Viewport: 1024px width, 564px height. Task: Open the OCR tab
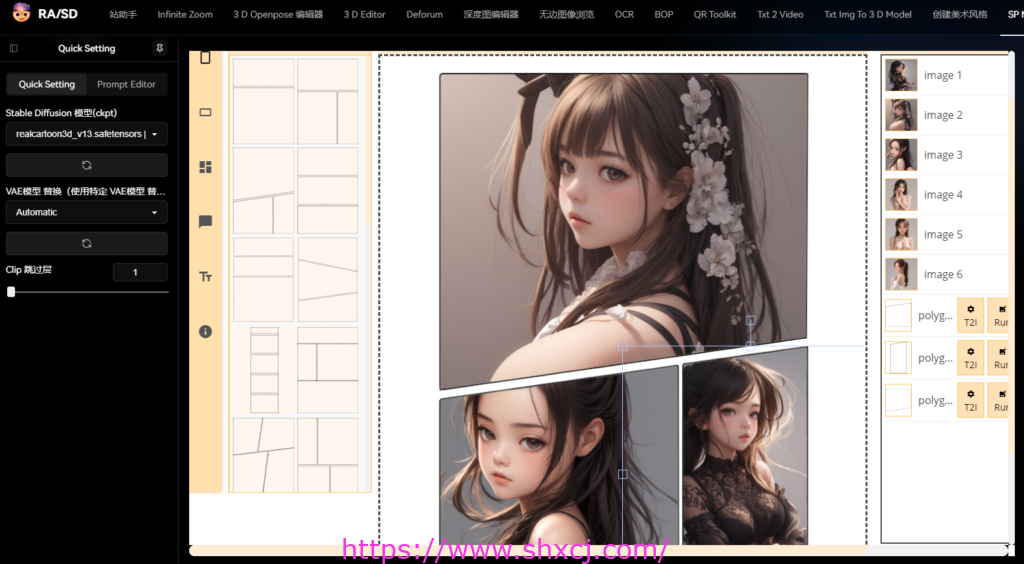click(624, 14)
